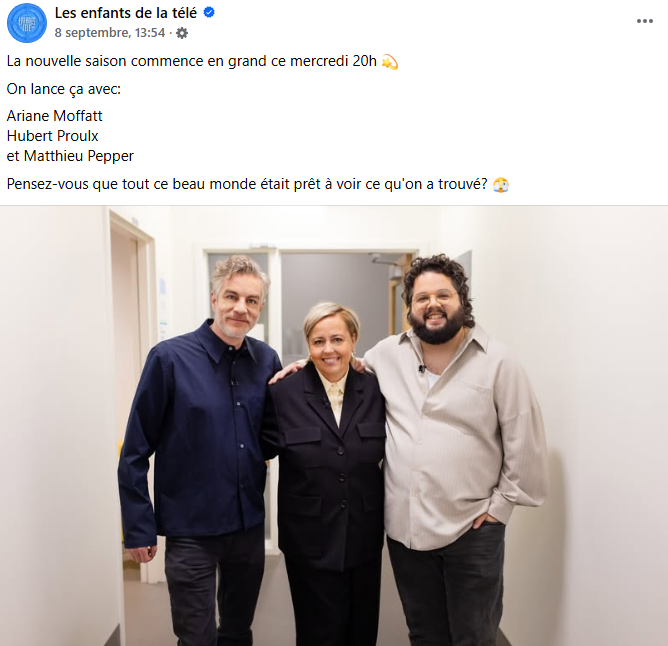
Task: Click the name Matthieu Pepper in the post
Action: click(78, 156)
